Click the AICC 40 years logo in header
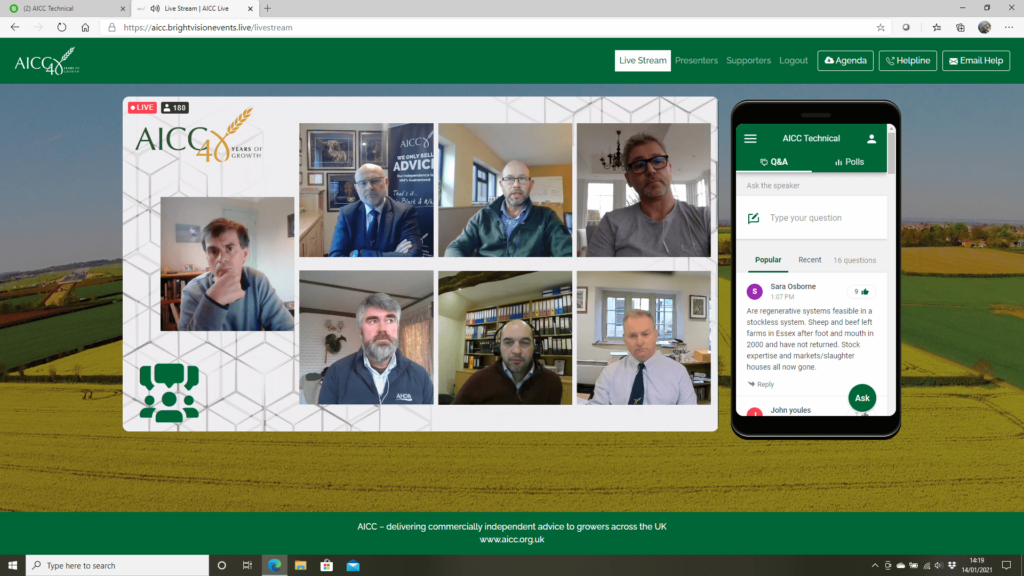Image resolution: width=1024 pixels, height=576 pixels. [x=47, y=61]
